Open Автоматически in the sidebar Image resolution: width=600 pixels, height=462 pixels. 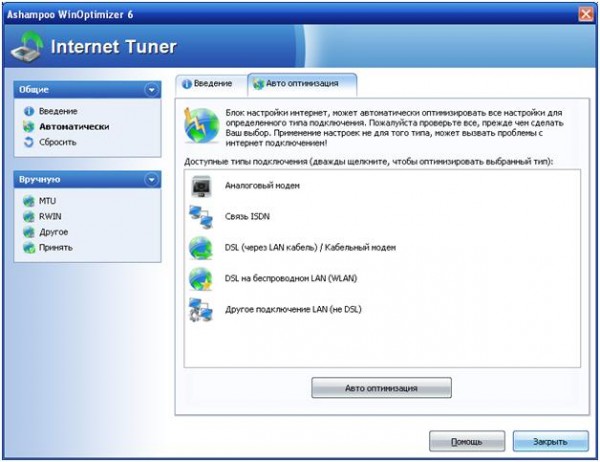tap(74, 127)
